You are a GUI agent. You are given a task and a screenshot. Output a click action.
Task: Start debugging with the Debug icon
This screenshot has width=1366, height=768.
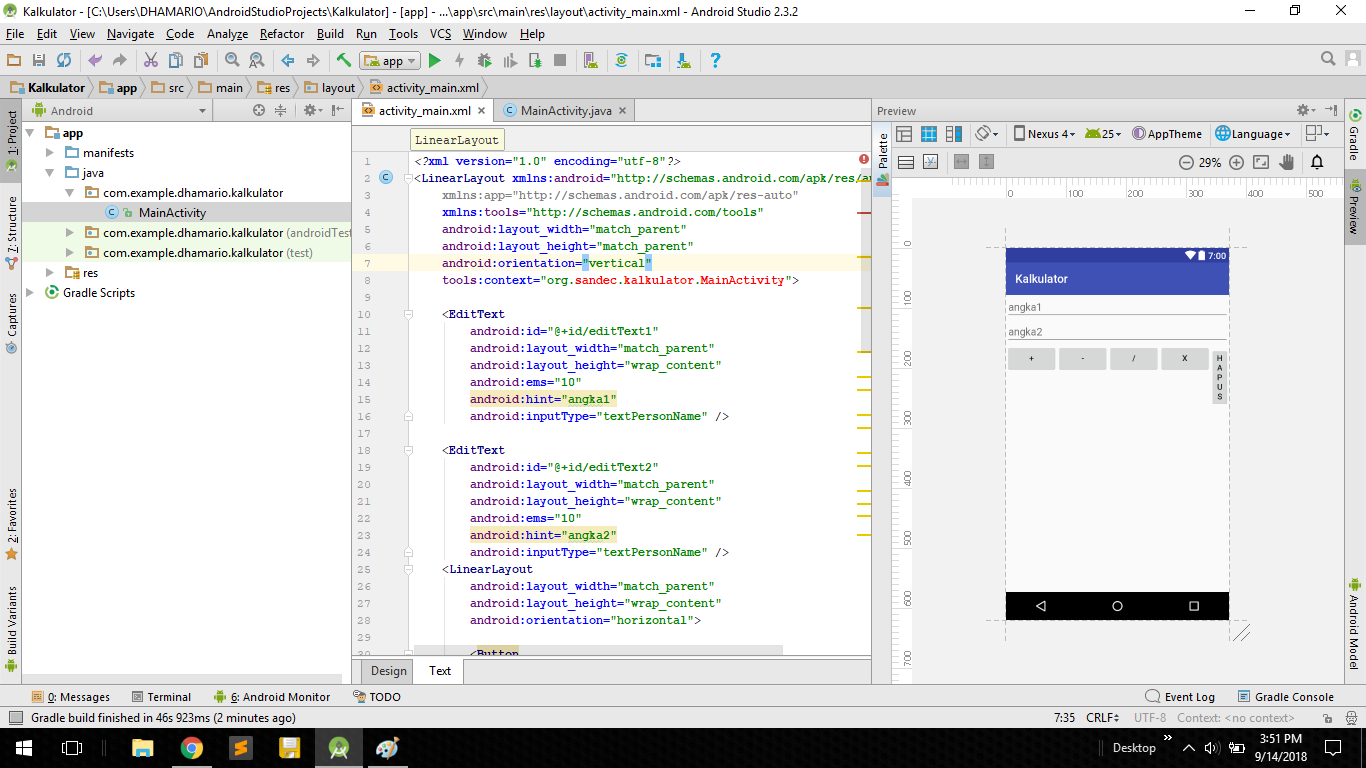(x=486, y=60)
